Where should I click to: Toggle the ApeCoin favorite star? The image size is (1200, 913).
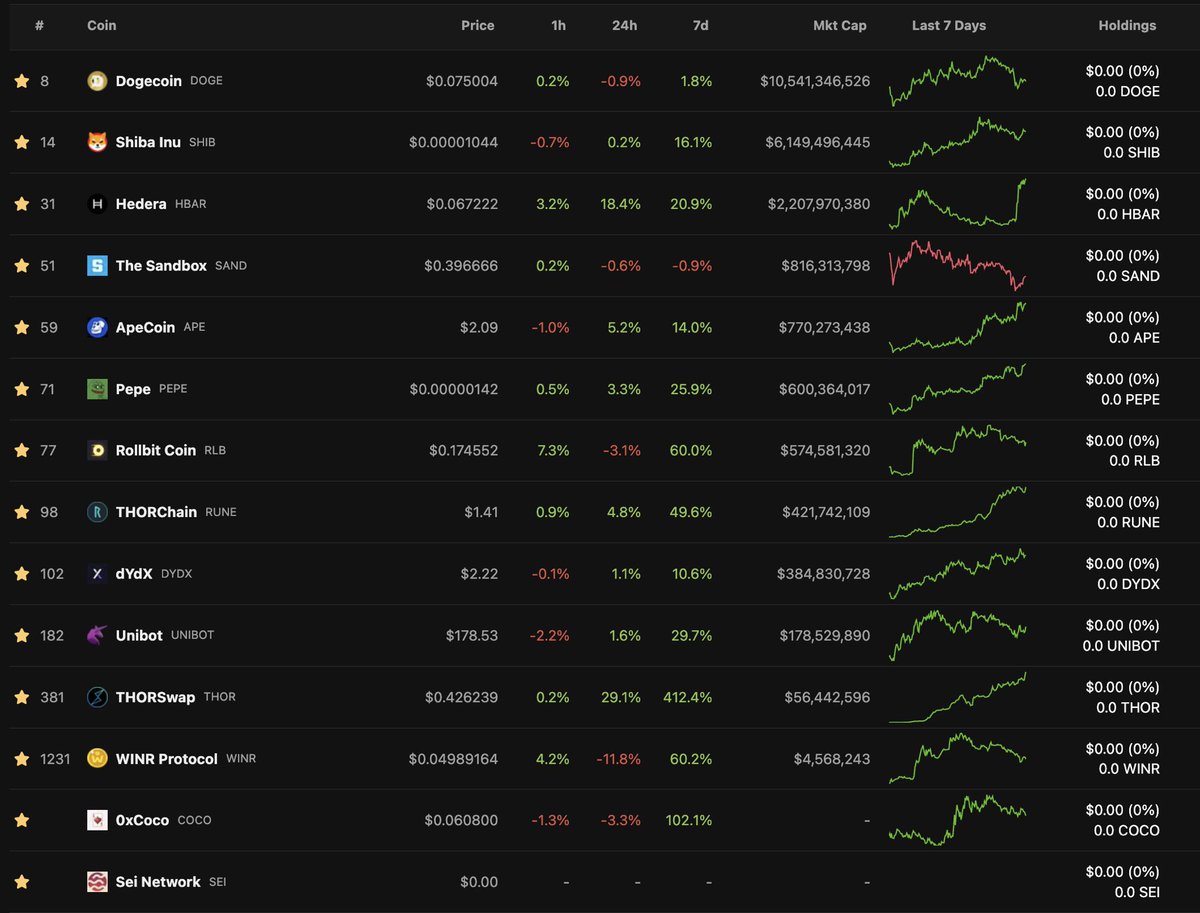[22, 327]
